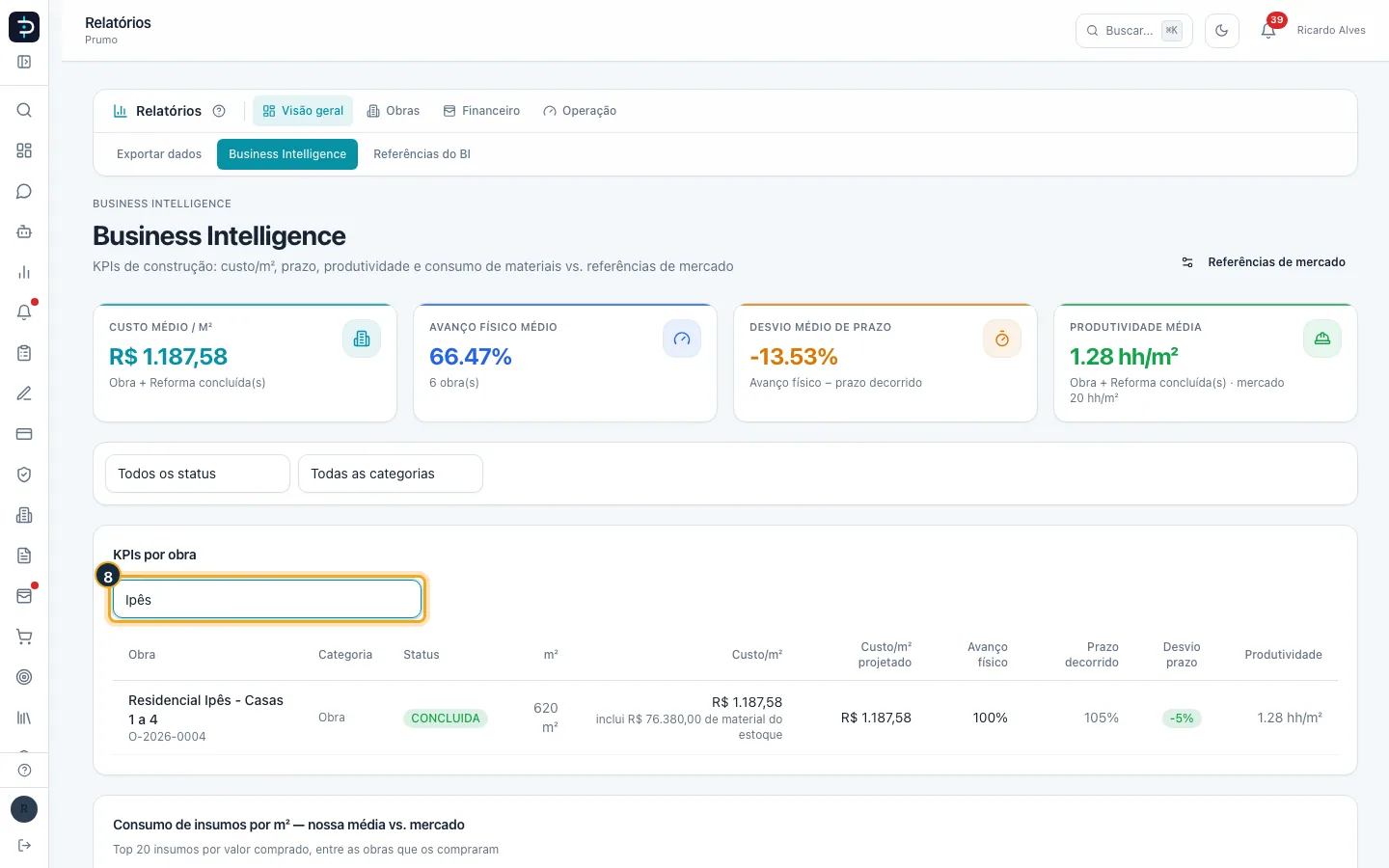Image resolution: width=1389 pixels, height=868 pixels.
Task: Open the credit card sidebar icon
Action: click(x=24, y=434)
